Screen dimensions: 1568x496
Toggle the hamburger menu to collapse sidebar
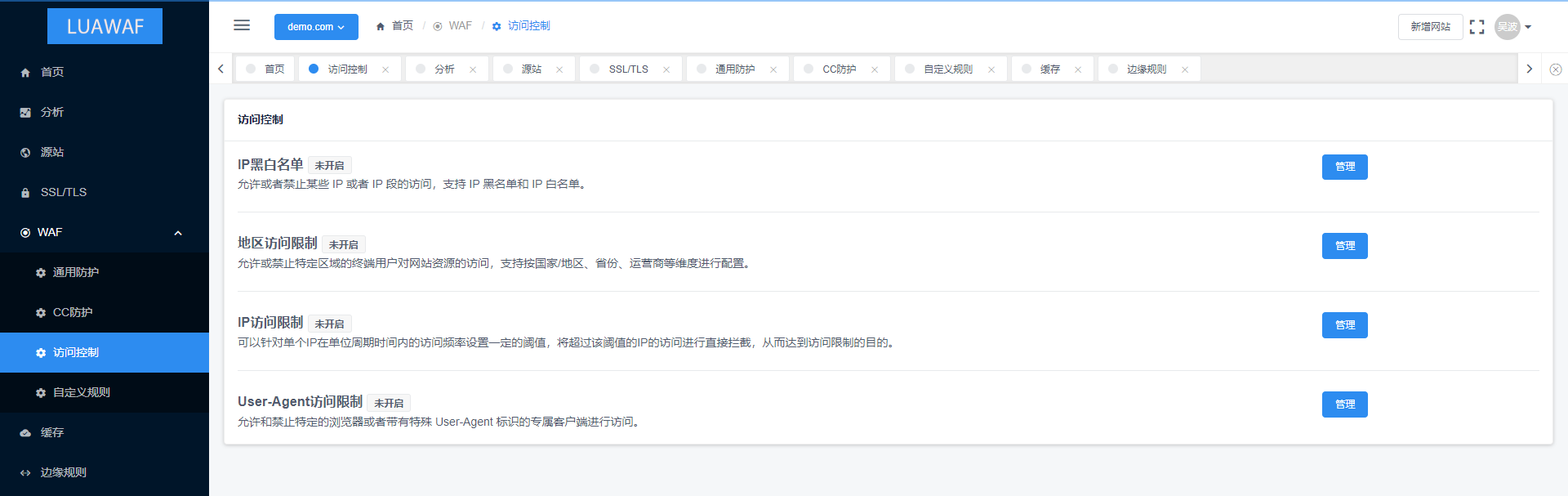(242, 25)
